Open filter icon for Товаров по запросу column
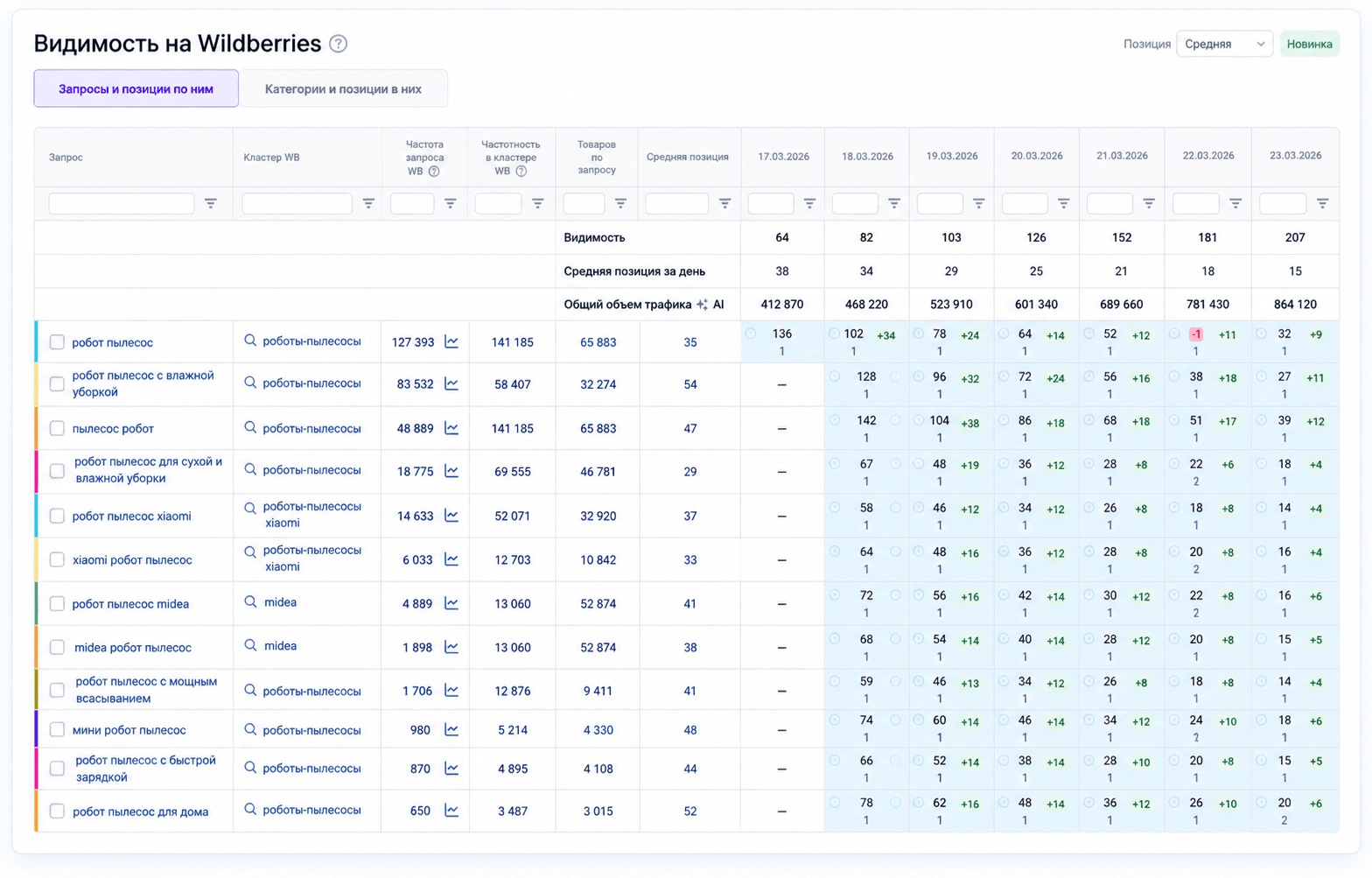 point(620,203)
